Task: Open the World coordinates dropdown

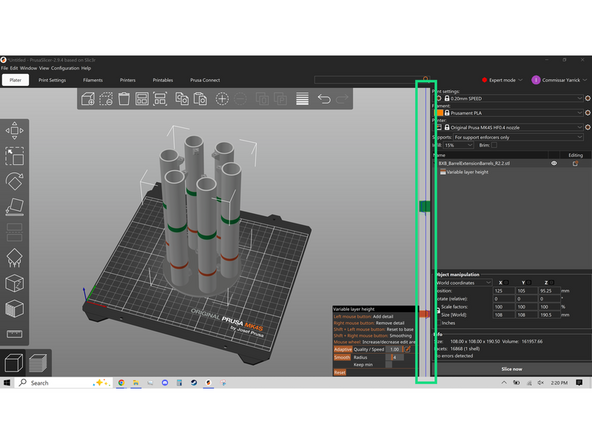Action: [x=464, y=283]
